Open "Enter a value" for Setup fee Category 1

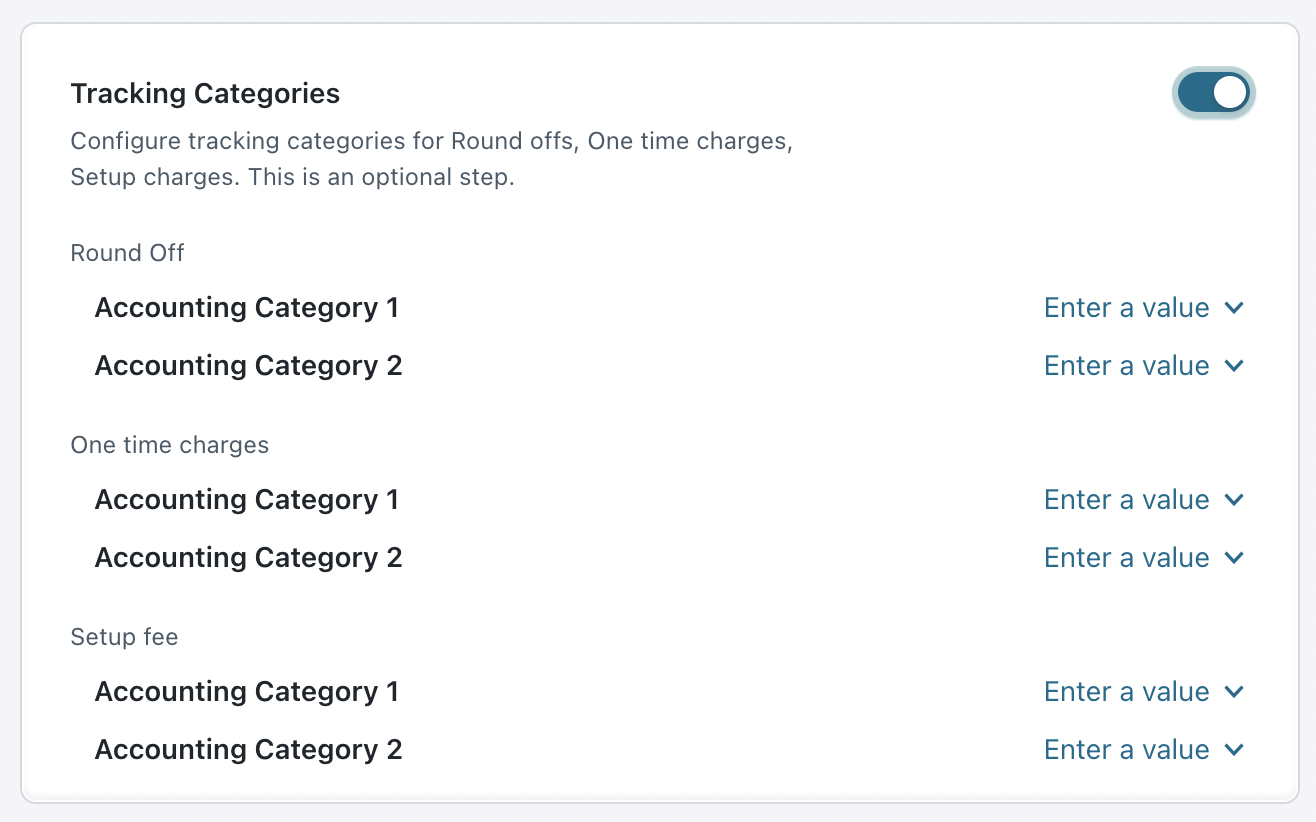point(1126,692)
